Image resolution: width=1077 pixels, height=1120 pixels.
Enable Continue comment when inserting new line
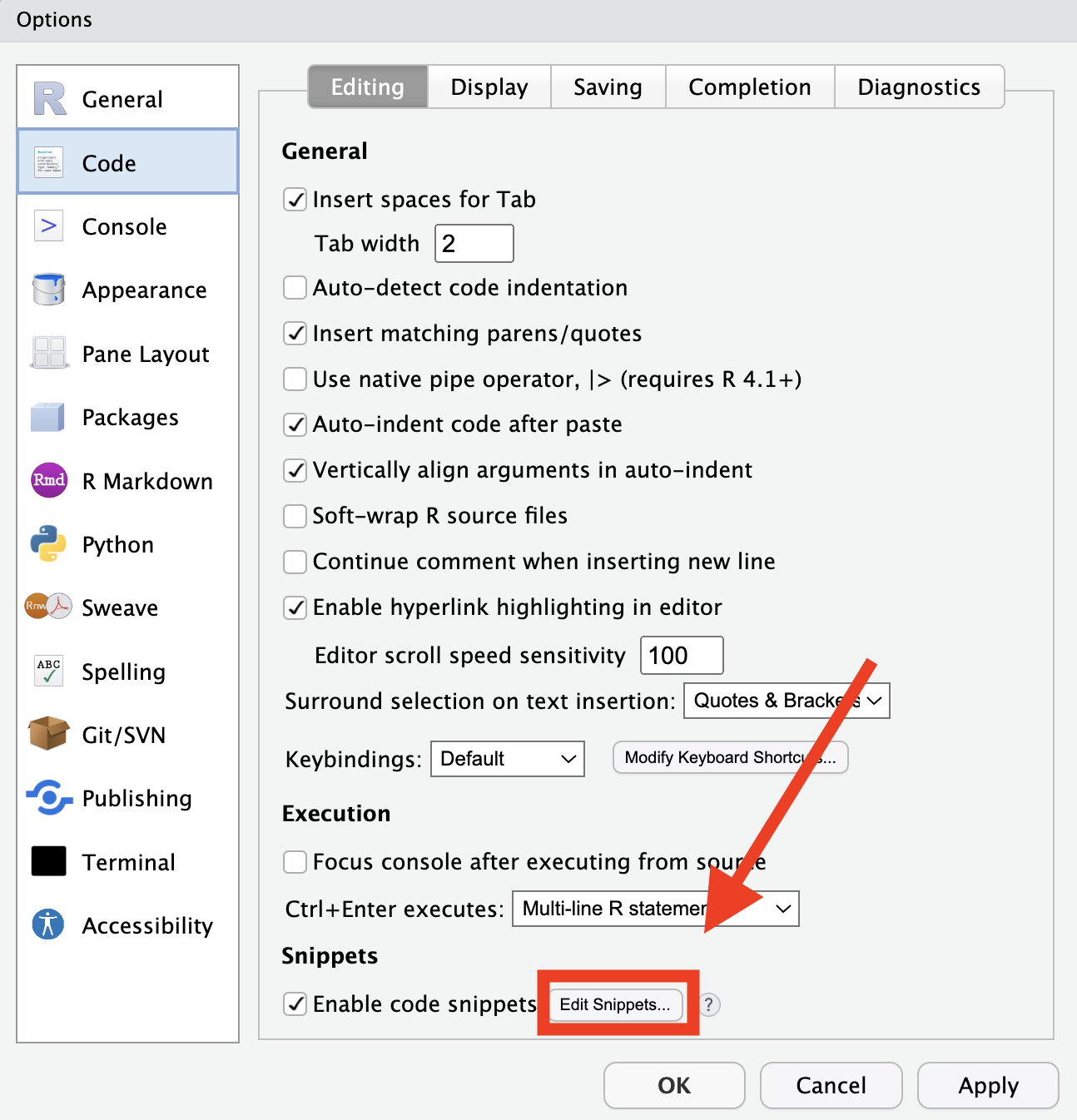pos(295,562)
